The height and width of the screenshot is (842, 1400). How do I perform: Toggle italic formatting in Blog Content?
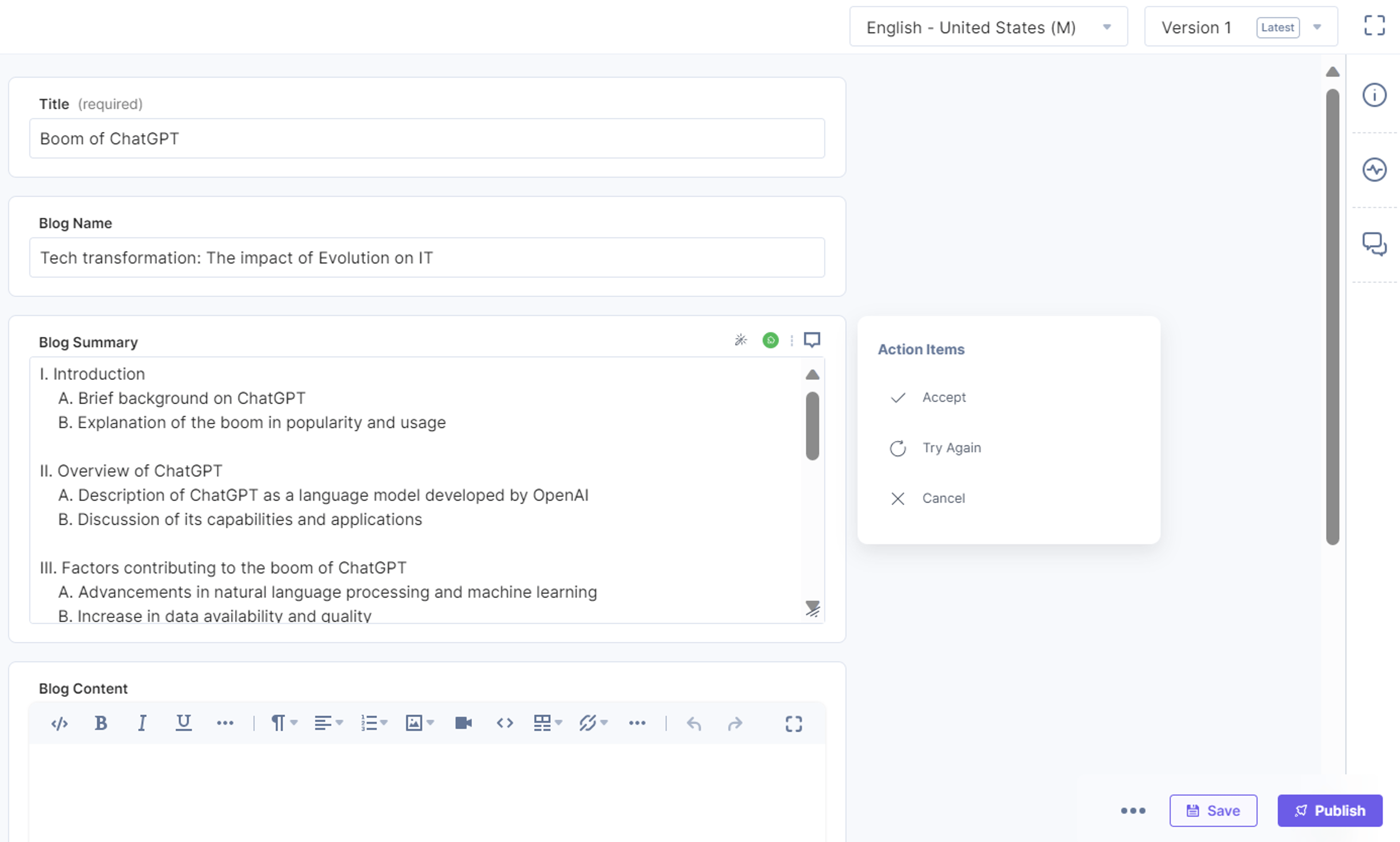[142, 723]
